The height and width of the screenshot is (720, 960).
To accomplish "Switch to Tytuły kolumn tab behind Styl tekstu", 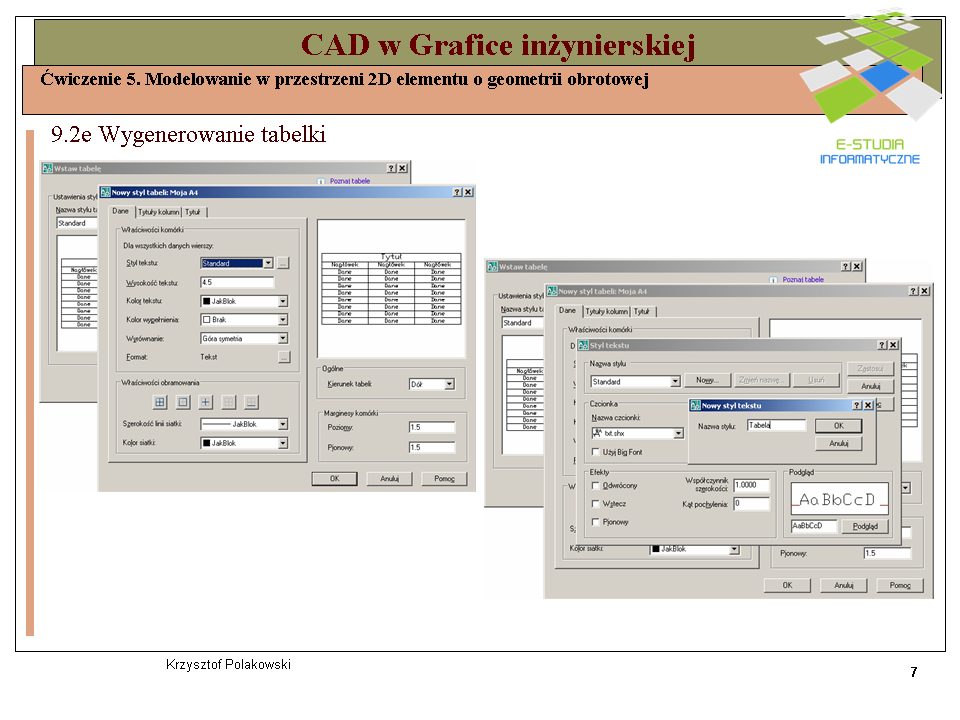I will [x=607, y=312].
